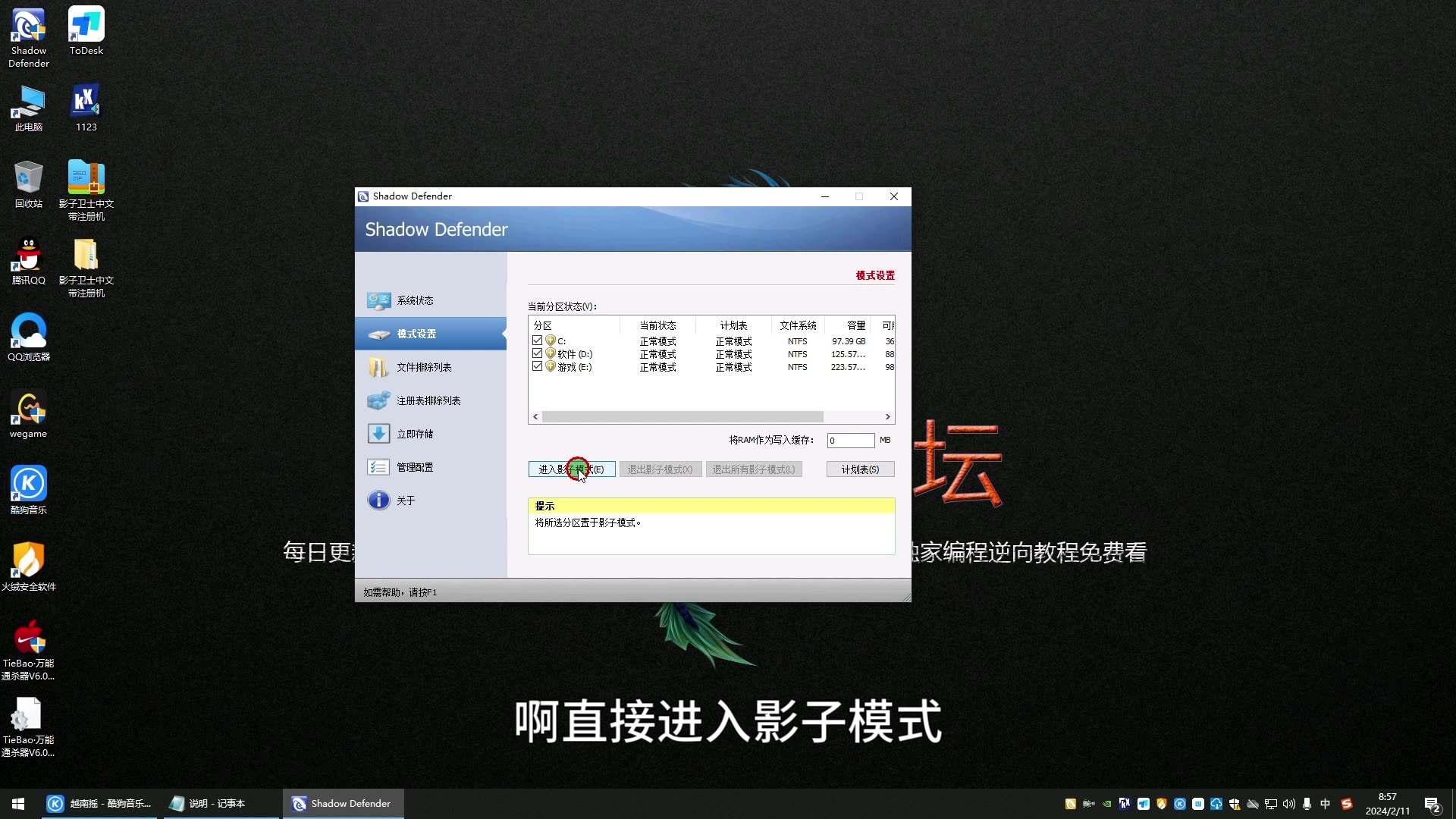Open the Windows Start menu
Viewport: 1456px width, 819px height.
[18, 804]
